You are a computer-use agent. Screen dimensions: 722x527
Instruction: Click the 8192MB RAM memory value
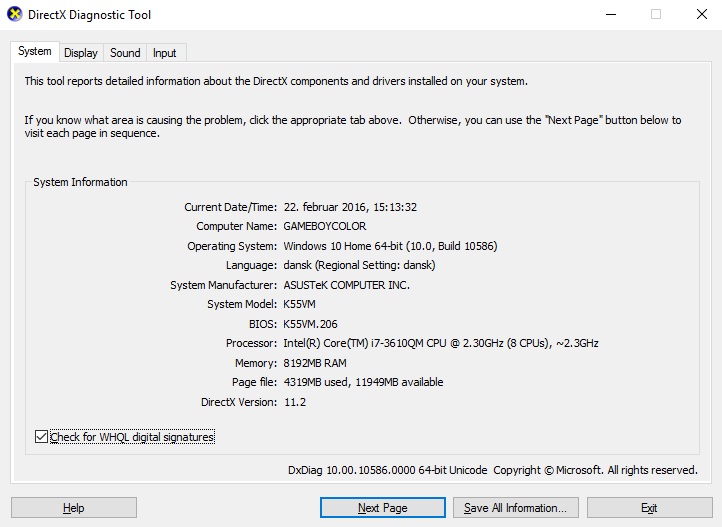pyautogui.click(x=317, y=363)
